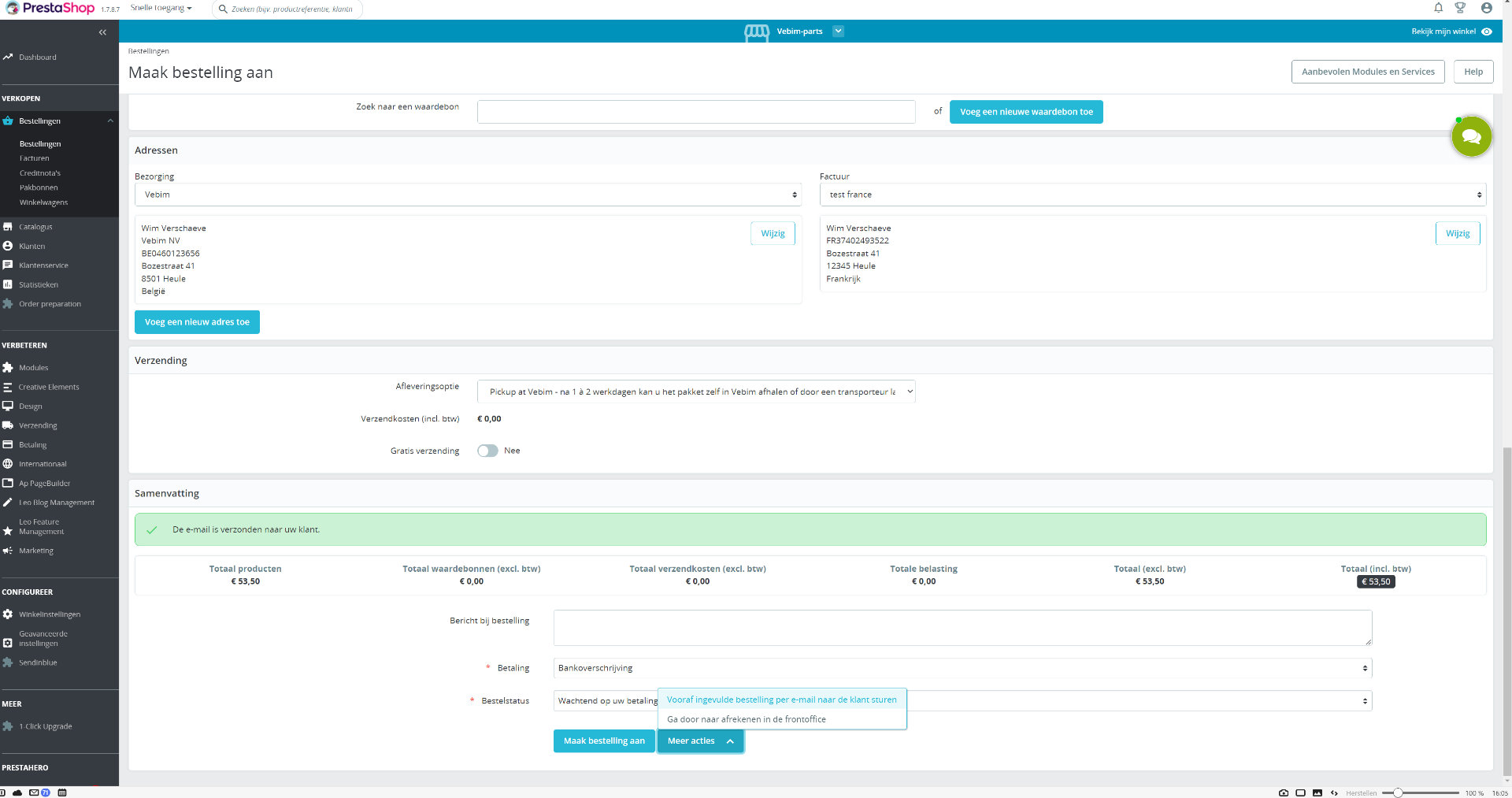This screenshot has width=1512, height=798.
Task: Collapse the sidebar with the double-chevron icon
Action: click(102, 32)
